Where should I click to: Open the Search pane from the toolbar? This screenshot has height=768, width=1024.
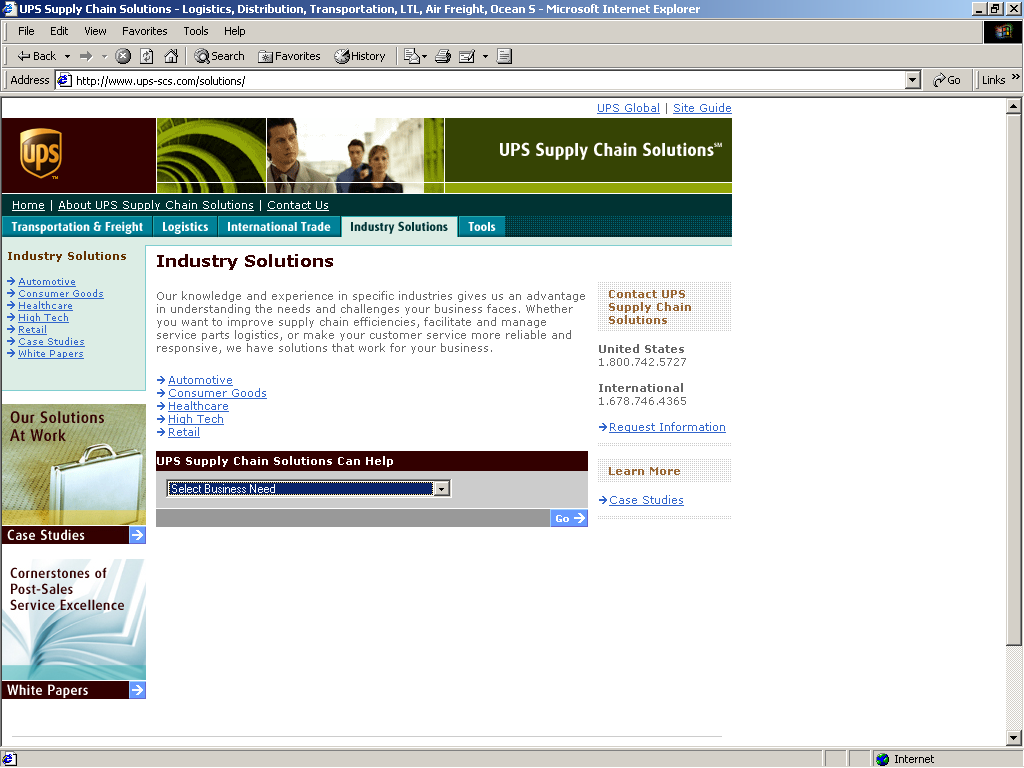[219, 56]
